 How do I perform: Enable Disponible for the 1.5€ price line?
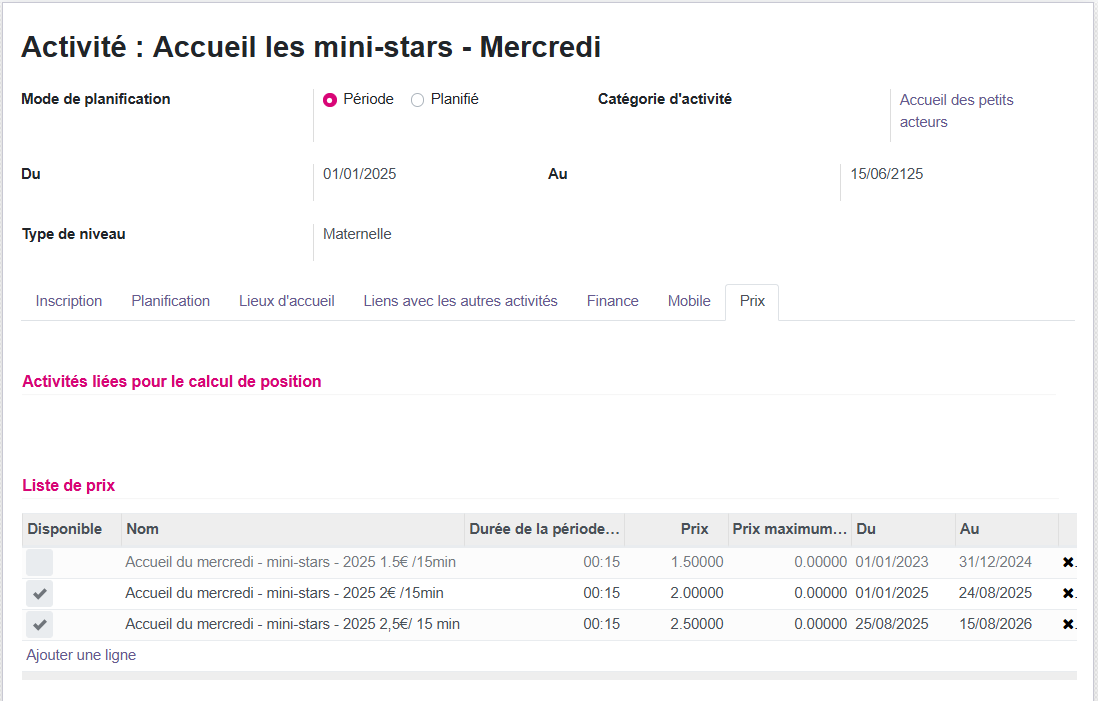pos(39,562)
